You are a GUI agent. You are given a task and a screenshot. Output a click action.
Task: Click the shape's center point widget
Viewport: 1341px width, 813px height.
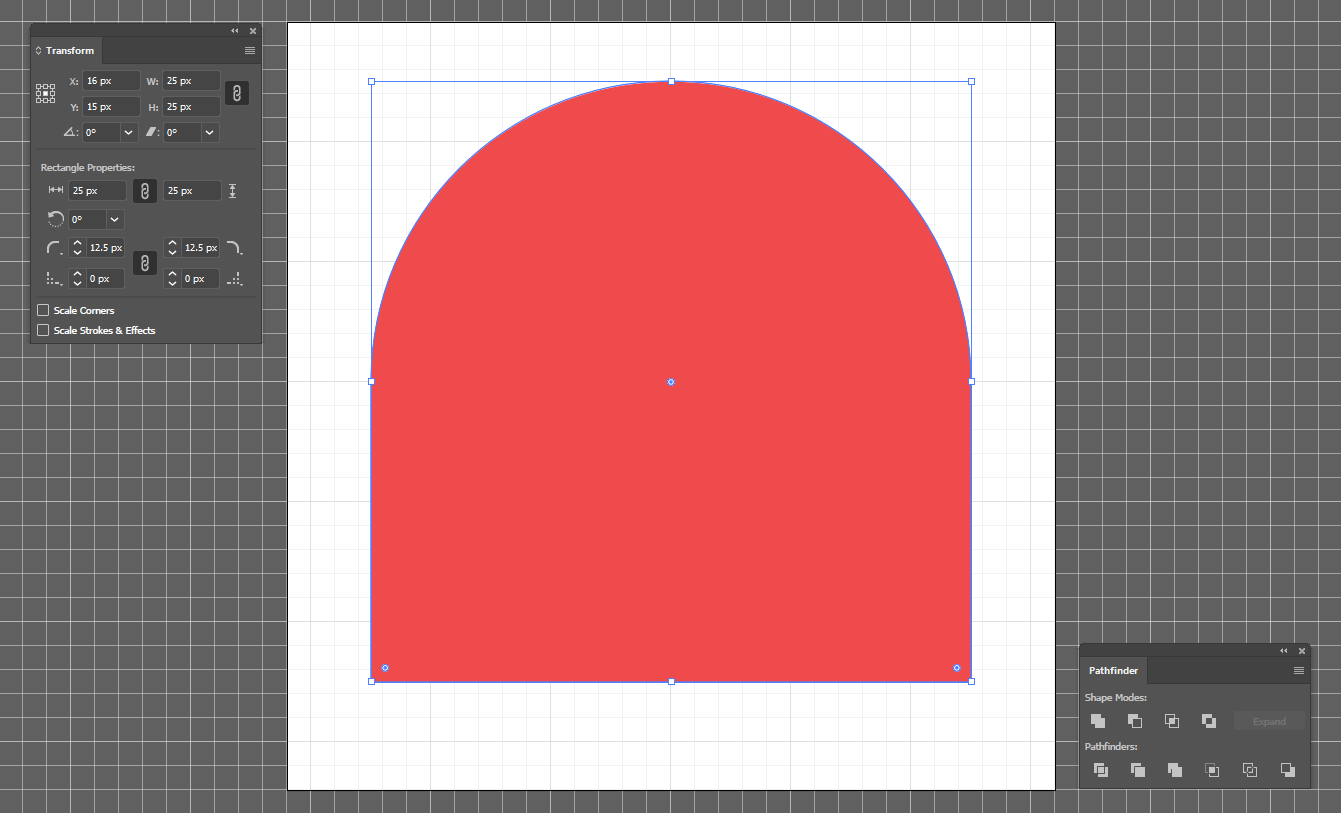[671, 382]
